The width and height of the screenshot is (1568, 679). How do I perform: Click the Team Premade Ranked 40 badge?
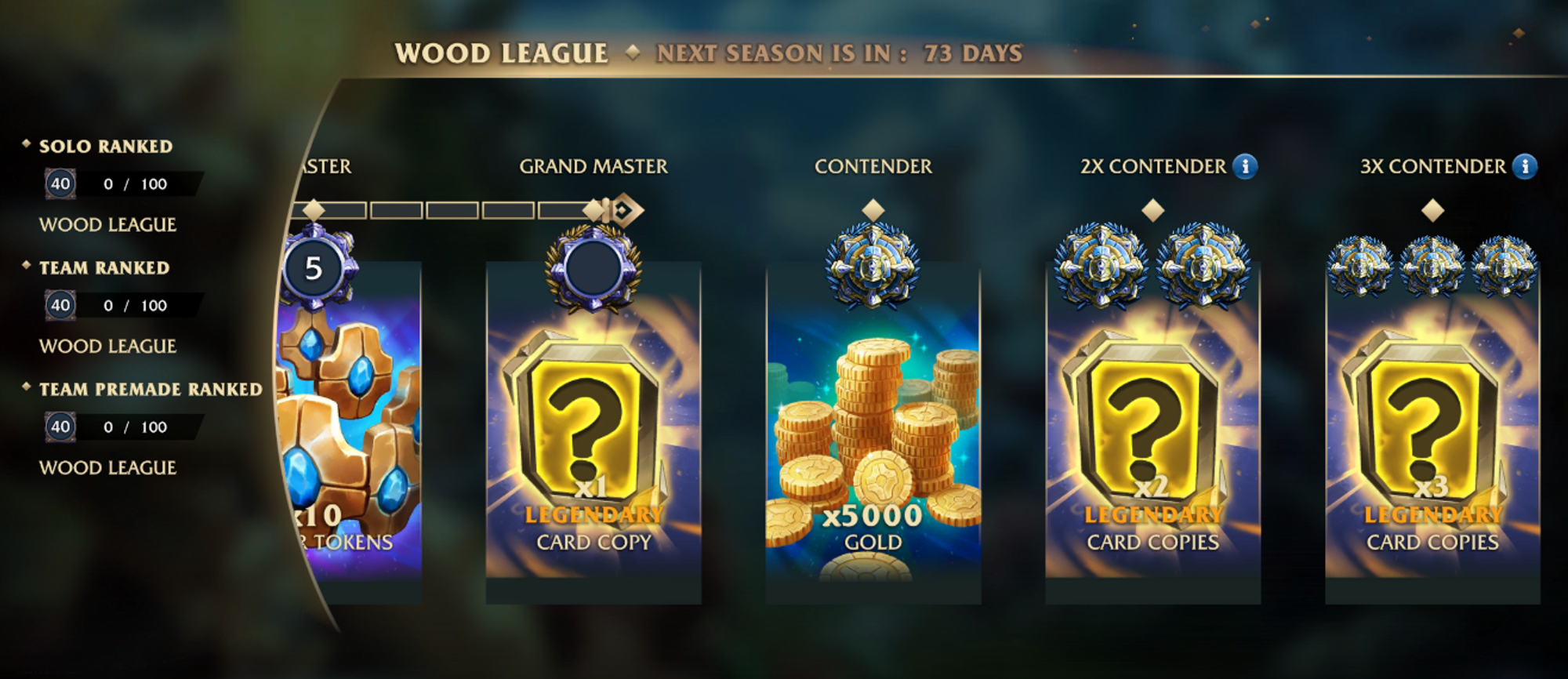(60, 427)
